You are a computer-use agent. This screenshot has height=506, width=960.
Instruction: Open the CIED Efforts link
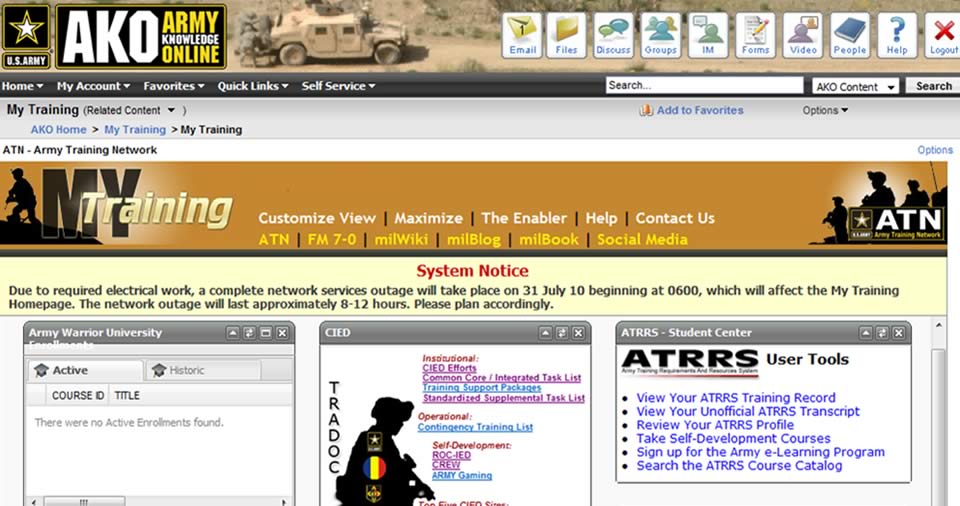449,368
